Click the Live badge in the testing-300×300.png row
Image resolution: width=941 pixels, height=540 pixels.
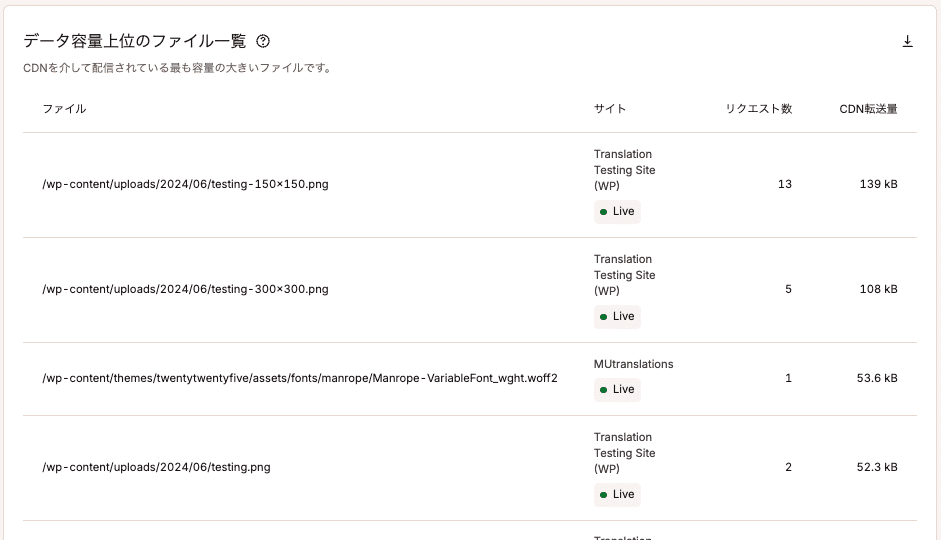(x=617, y=316)
